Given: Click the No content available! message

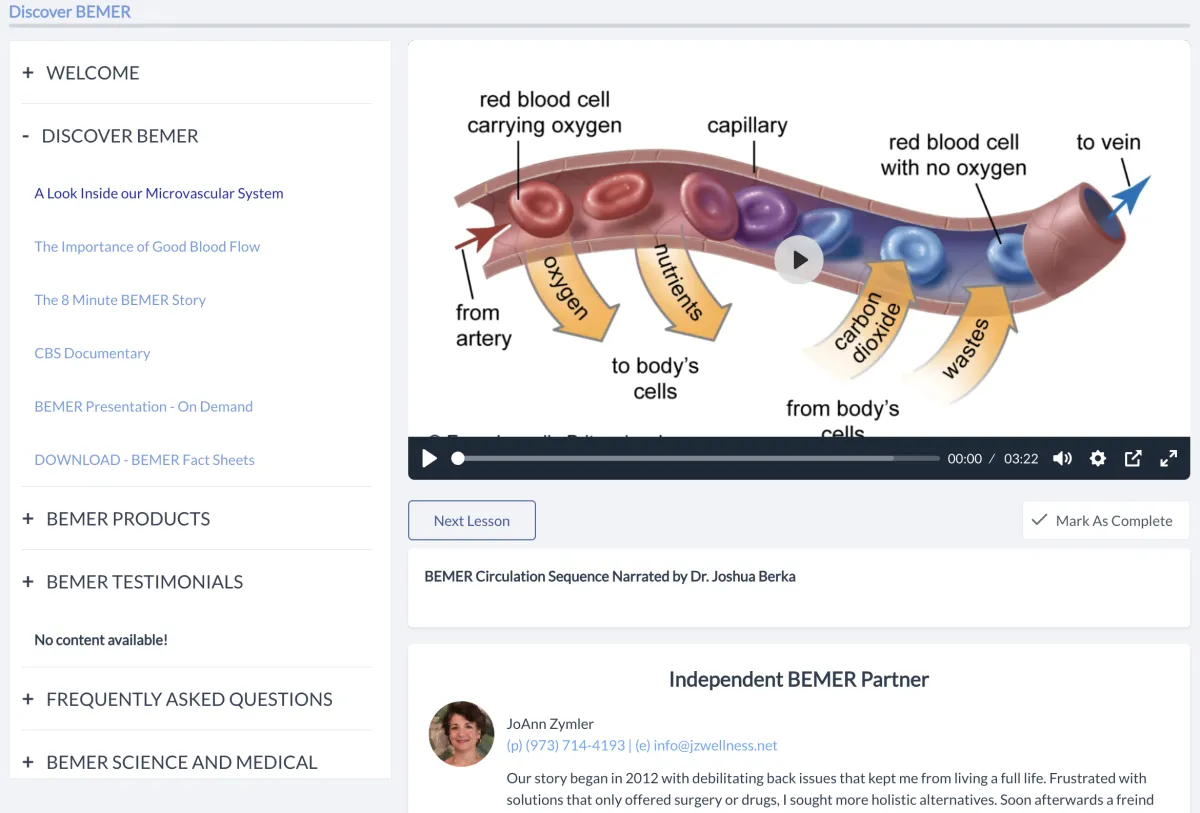Looking at the screenshot, I should (x=101, y=640).
